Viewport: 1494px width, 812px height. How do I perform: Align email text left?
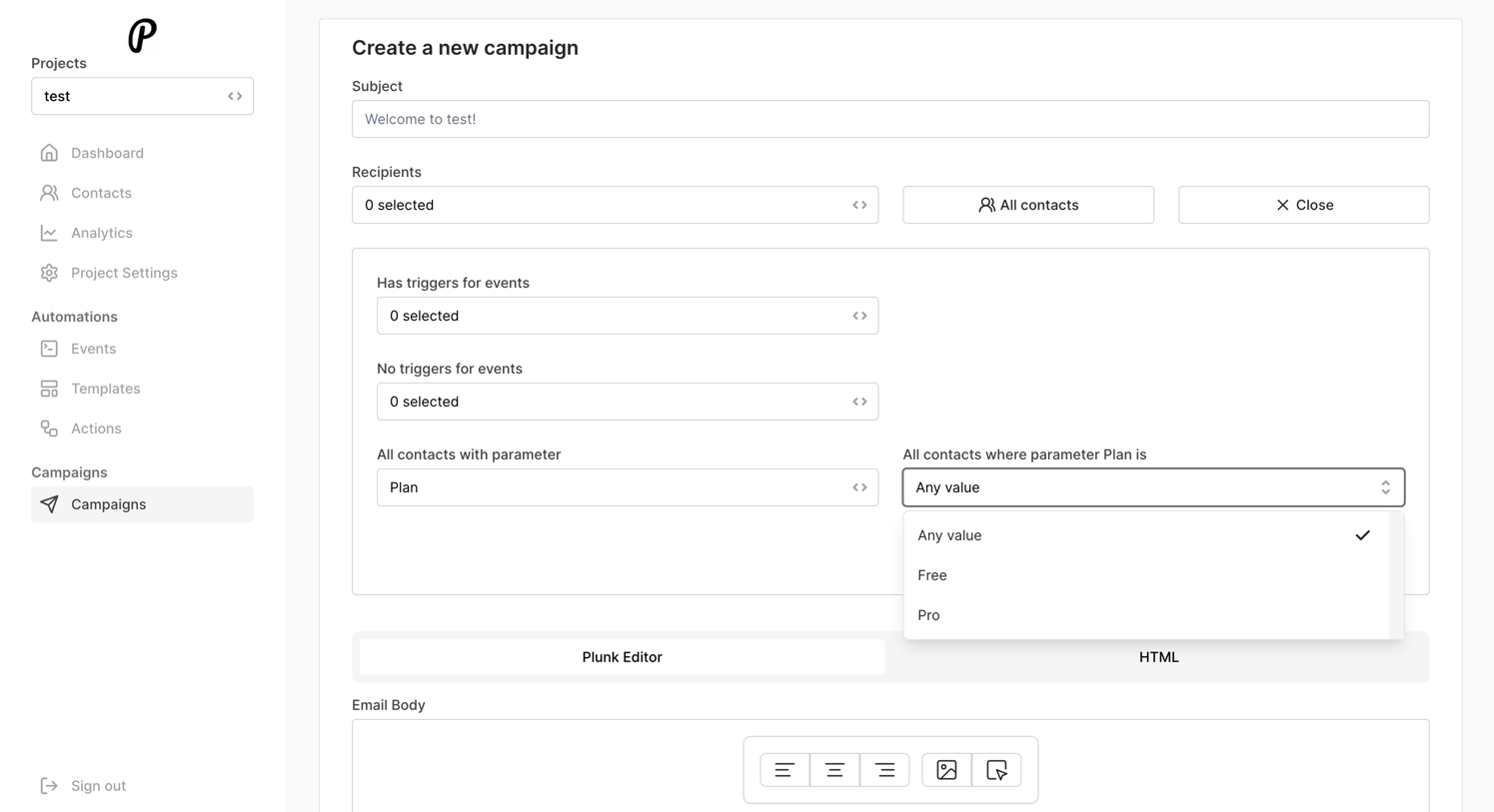click(784, 770)
